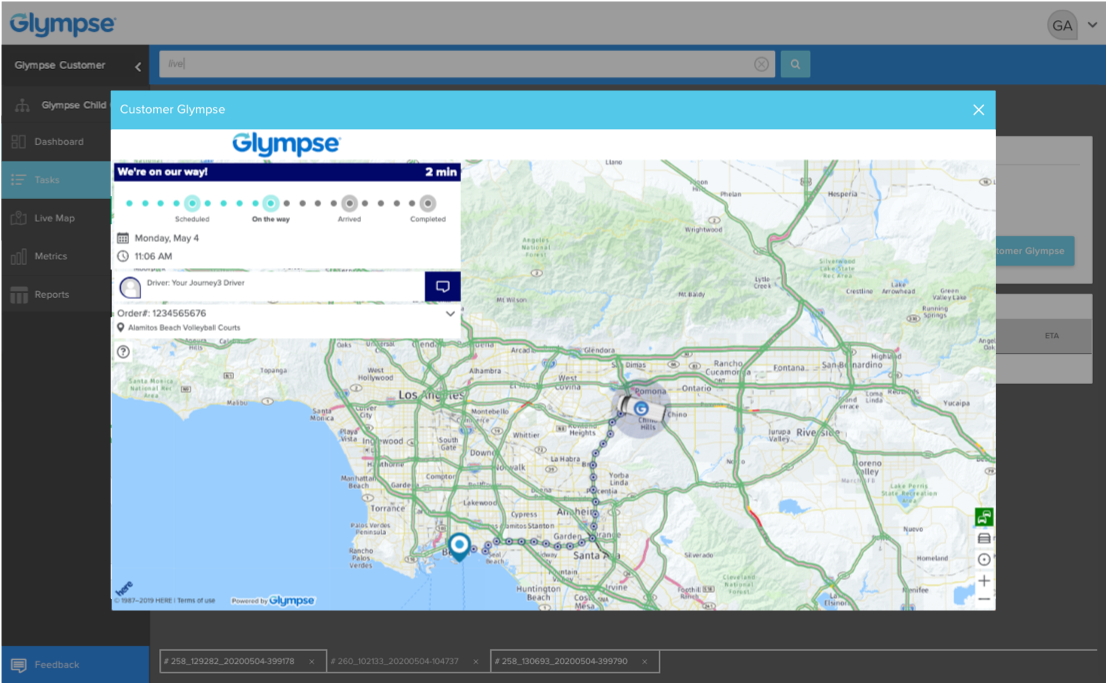Click the destination pin on the map
The image size is (1106, 683).
tap(459, 545)
